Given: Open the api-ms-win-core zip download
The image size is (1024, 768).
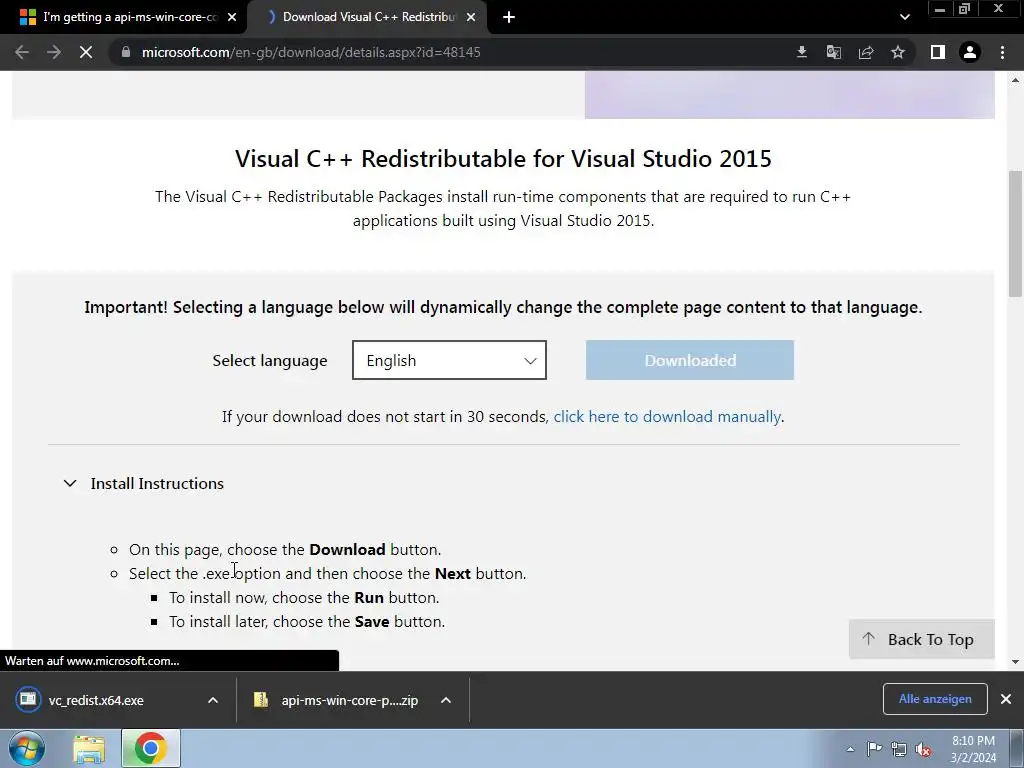Looking at the screenshot, I should coord(349,700).
